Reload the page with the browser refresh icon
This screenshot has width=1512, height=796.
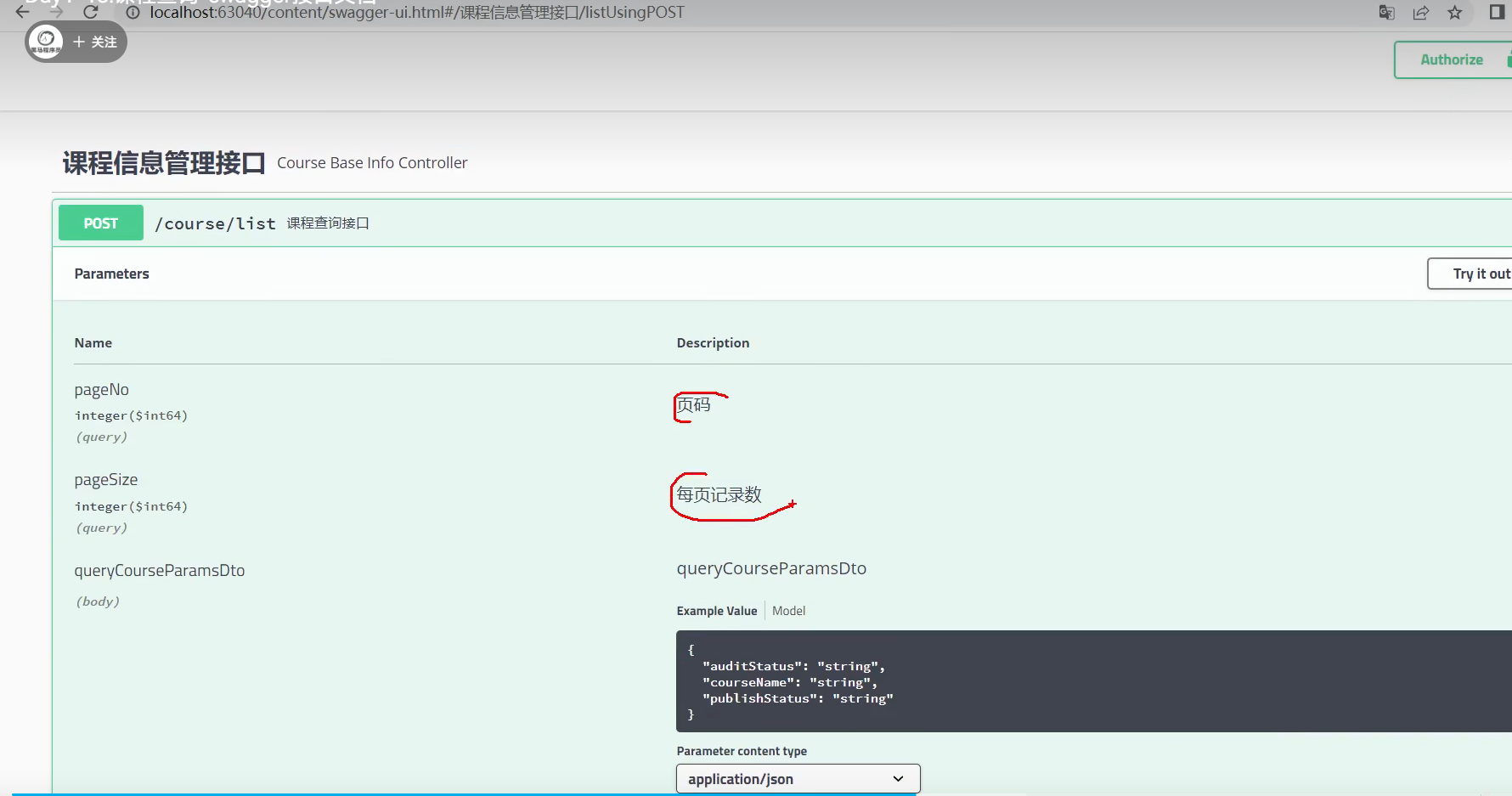point(91,13)
